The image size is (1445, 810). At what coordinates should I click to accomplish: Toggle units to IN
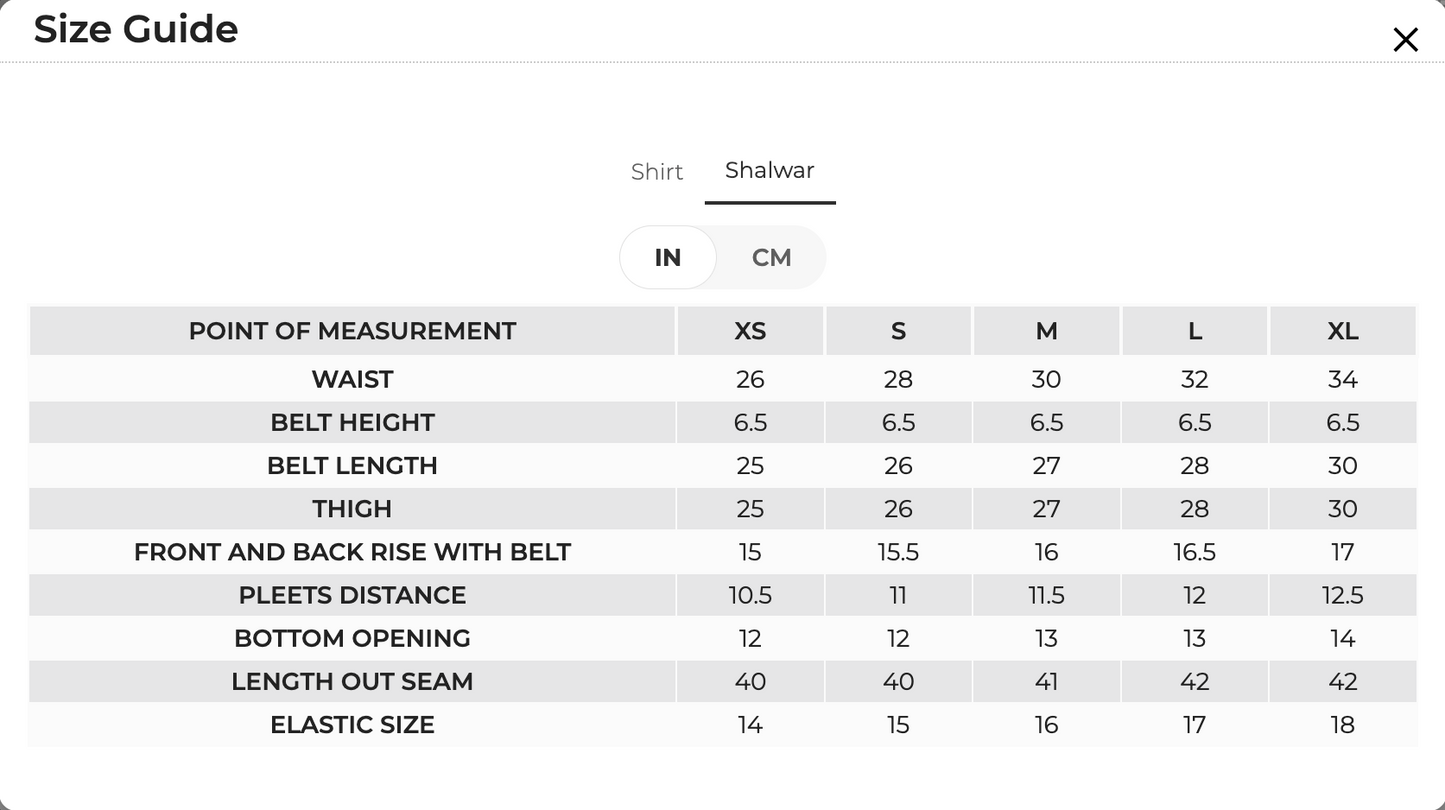pyautogui.click(x=668, y=258)
